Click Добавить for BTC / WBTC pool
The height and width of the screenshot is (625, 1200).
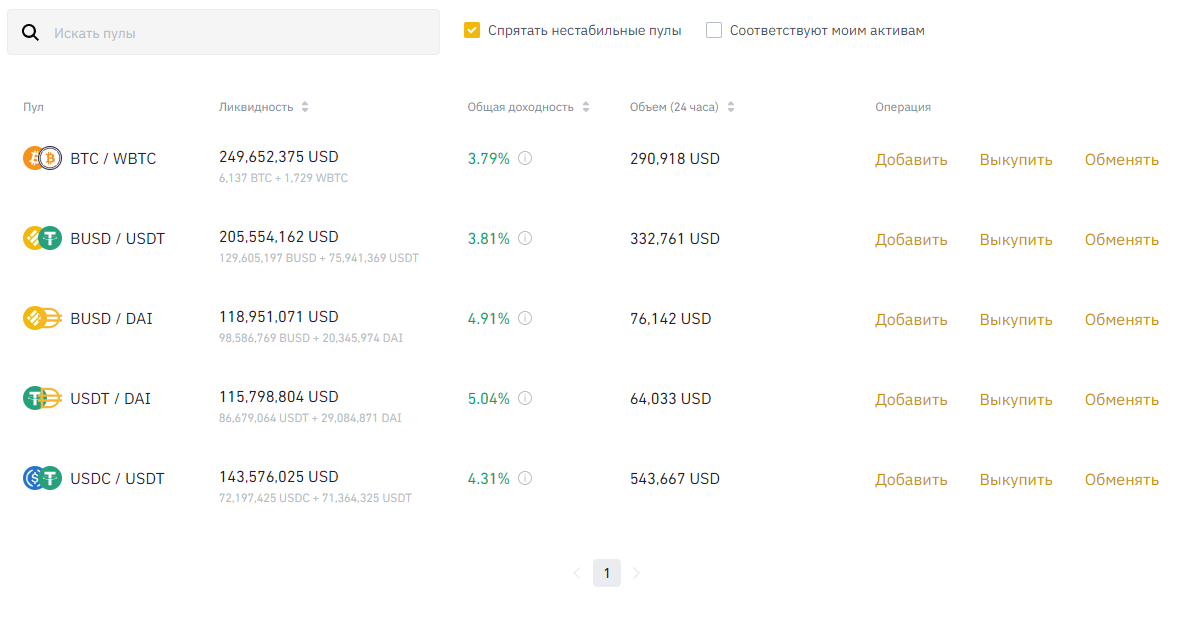910,159
